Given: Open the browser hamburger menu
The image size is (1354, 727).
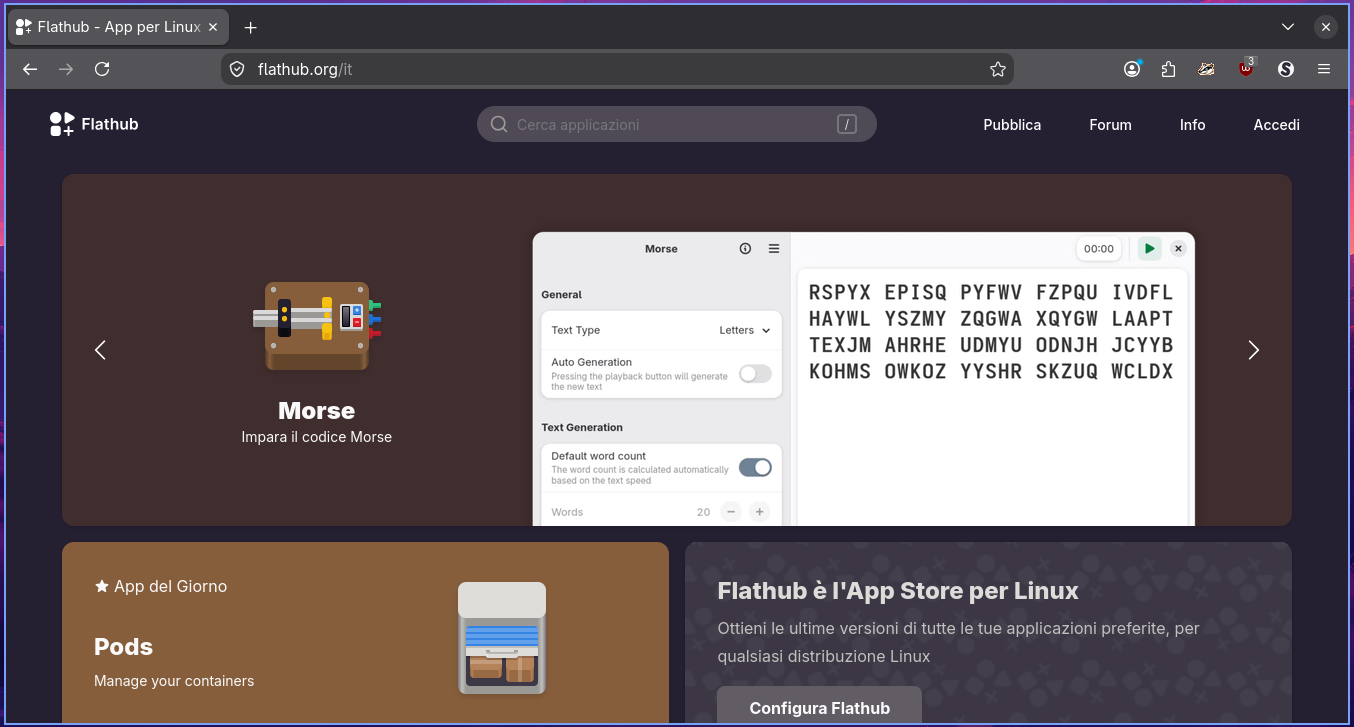Looking at the screenshot, I should (1324, 69).
